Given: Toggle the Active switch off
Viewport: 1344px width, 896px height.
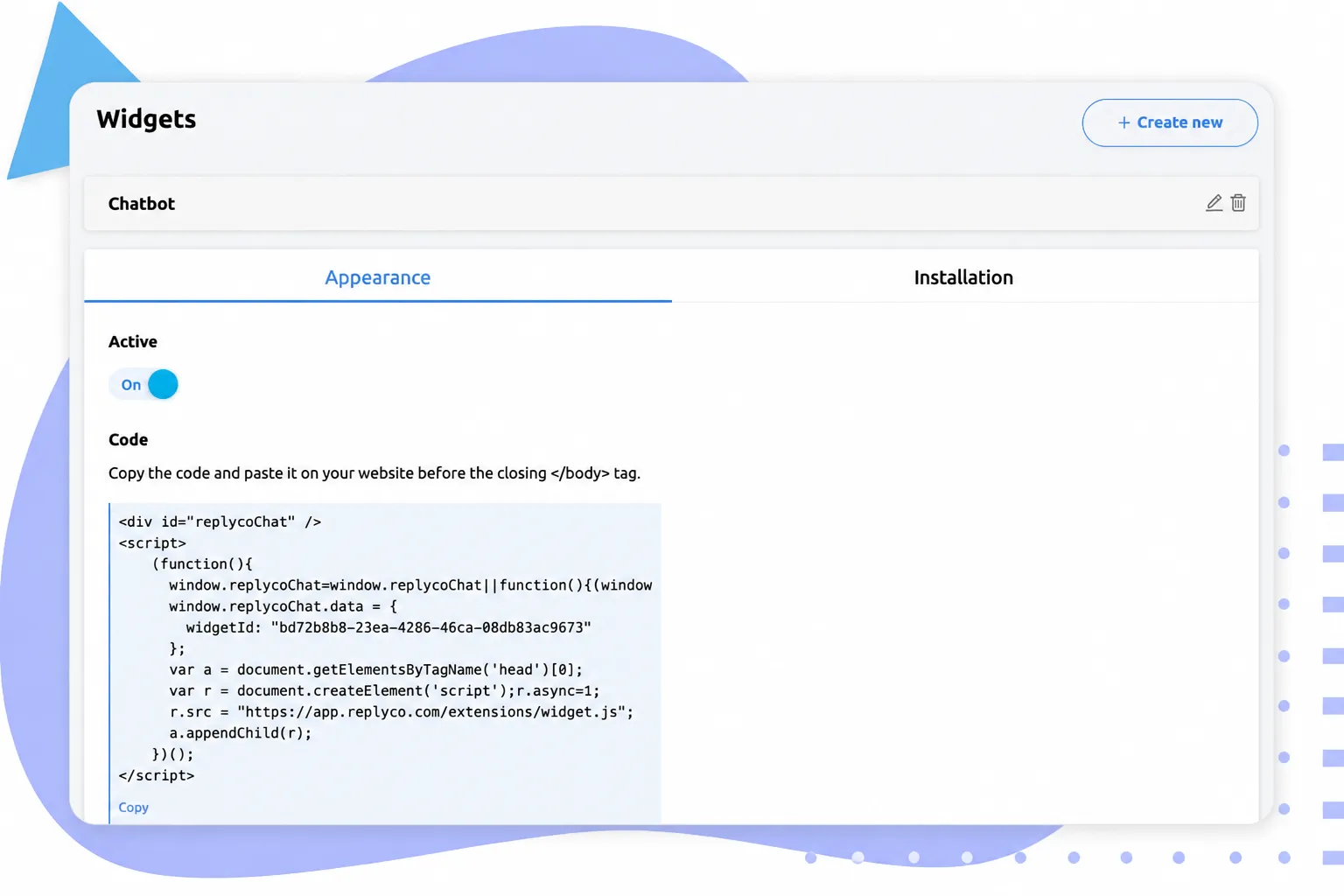Looking at the screenshot, I should click(x=143, y=384).
